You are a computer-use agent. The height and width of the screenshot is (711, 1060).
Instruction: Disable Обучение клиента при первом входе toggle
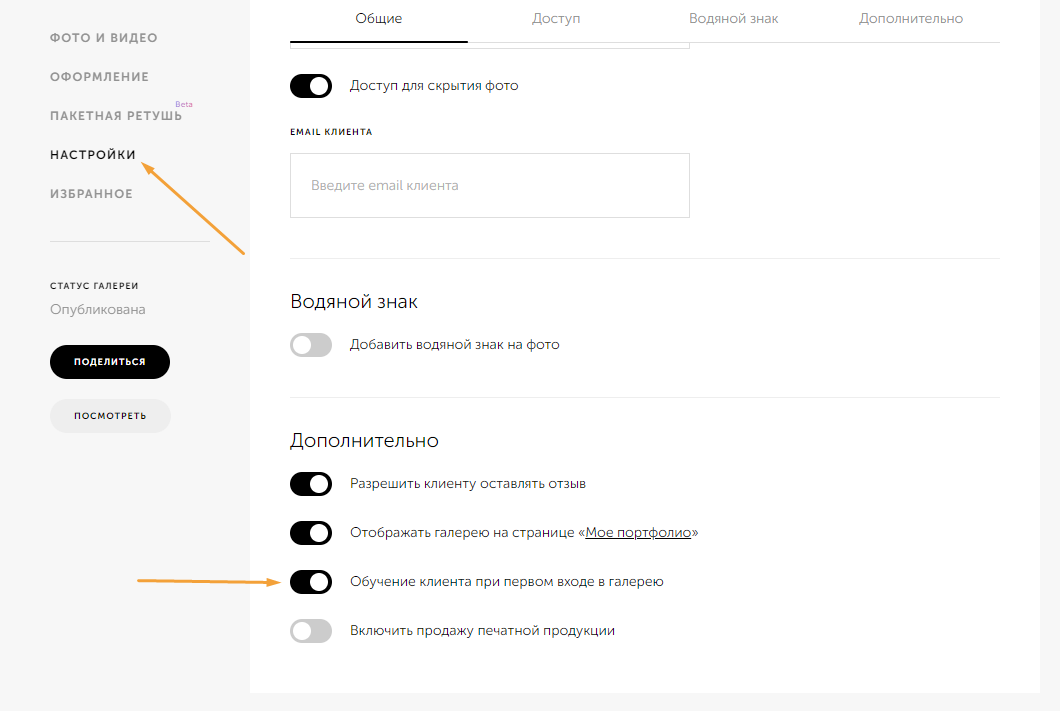click(x=311, y=582)
